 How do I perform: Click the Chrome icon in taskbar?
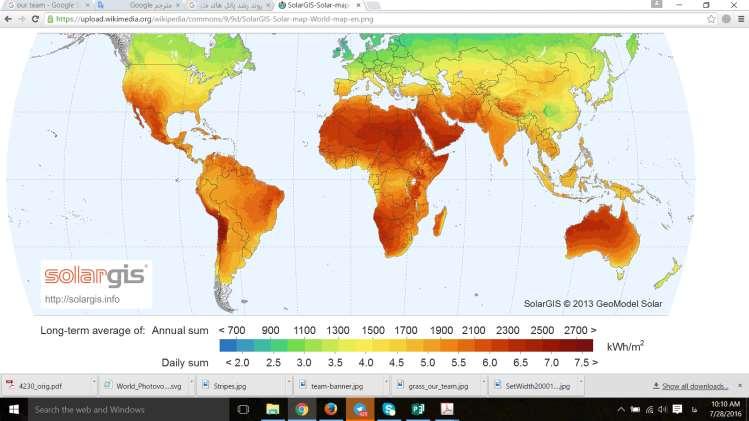[x=301, y=410]
